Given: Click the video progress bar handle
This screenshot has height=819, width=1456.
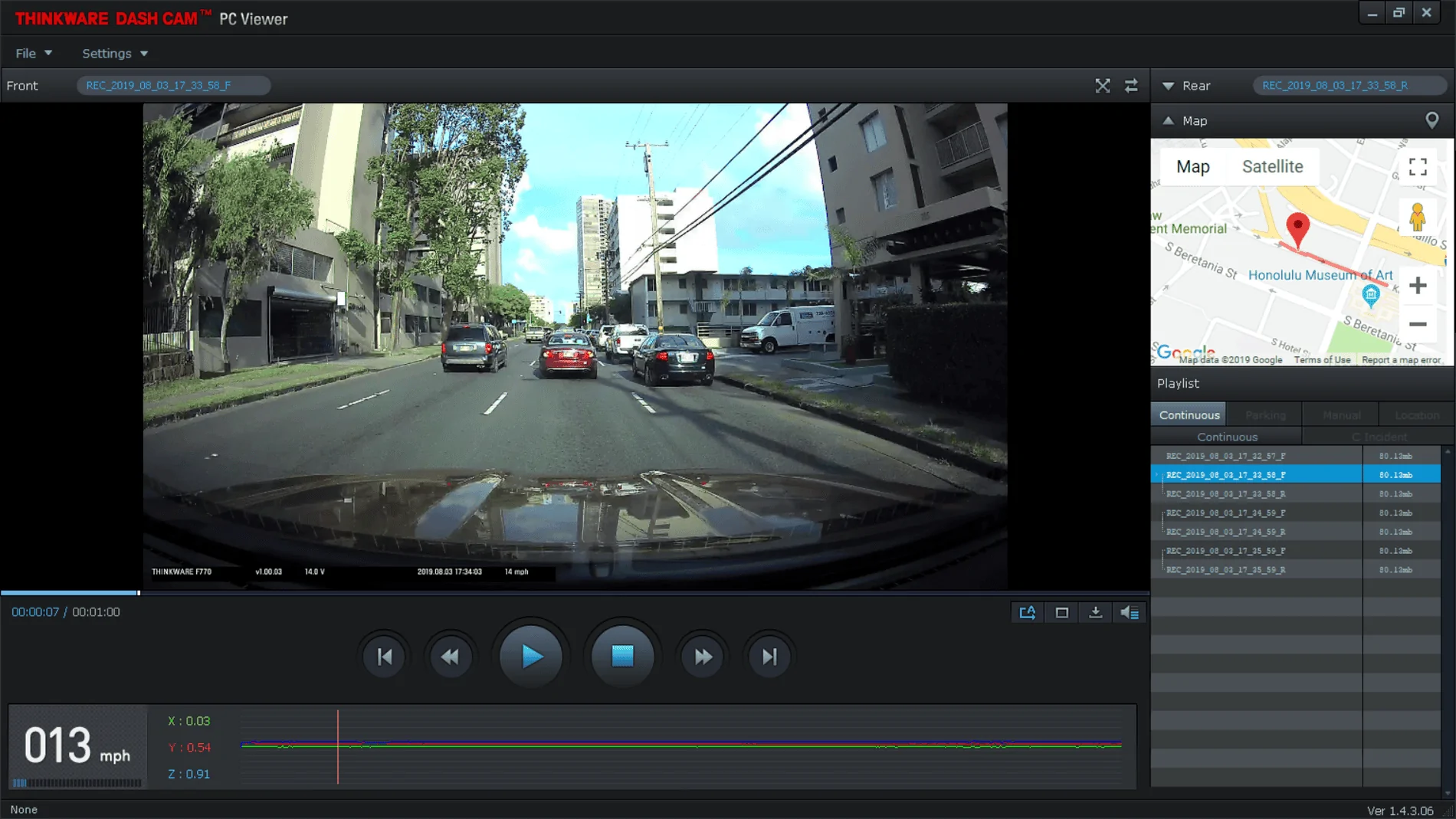Looking at the screenshot, I should (x=139, y=593).
